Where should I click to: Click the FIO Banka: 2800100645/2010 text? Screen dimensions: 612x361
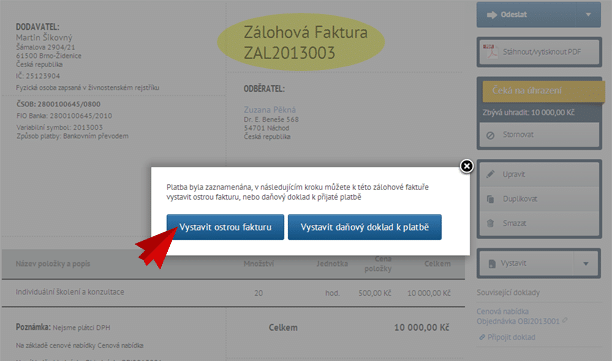[x=64, y=116]
